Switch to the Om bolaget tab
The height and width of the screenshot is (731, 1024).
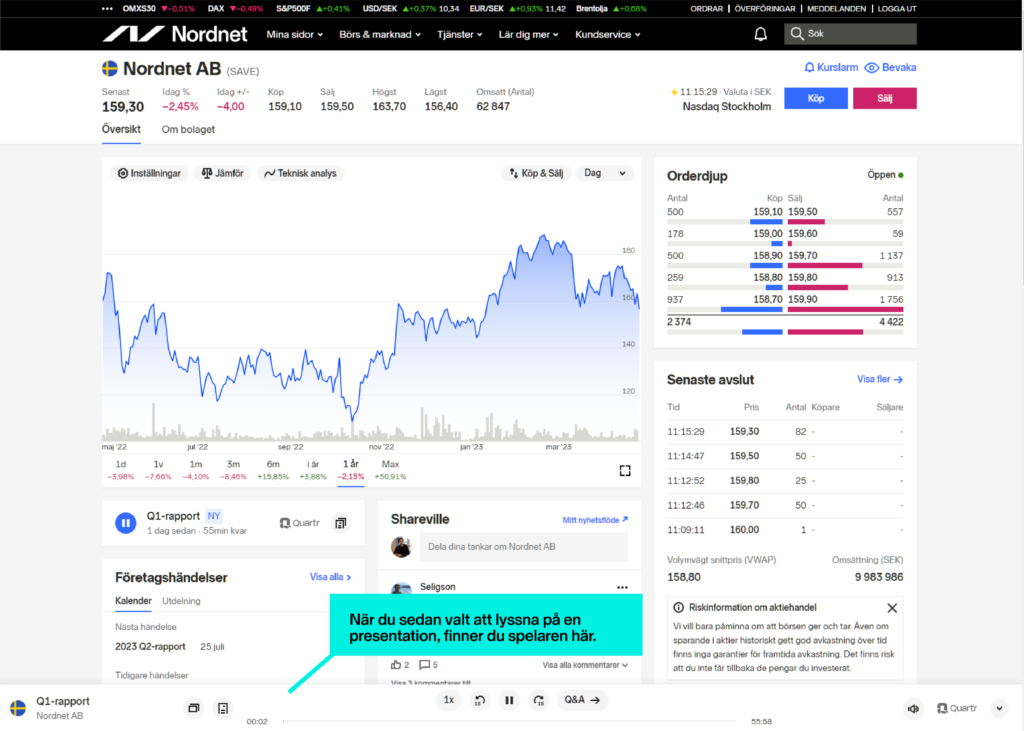point(188,129)
